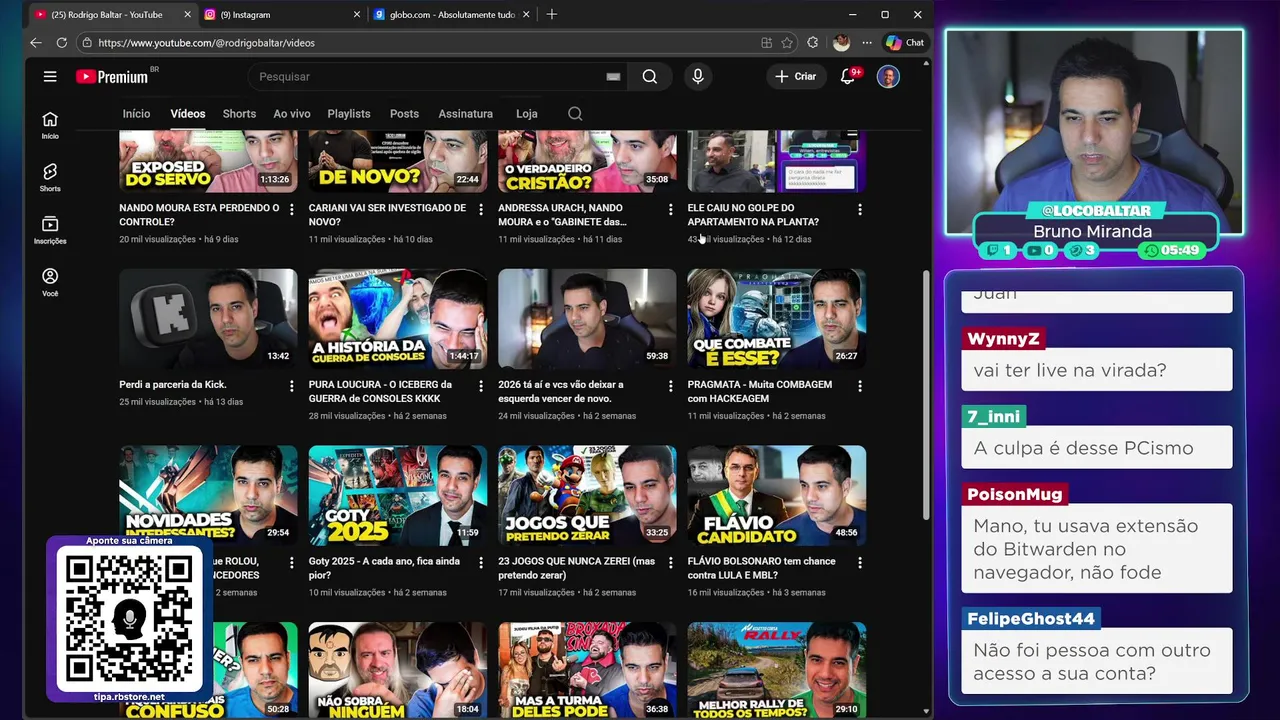Open the GOTY 2025 thumbnail
The width and height of the screenshot is (1280, 720).
397,495
